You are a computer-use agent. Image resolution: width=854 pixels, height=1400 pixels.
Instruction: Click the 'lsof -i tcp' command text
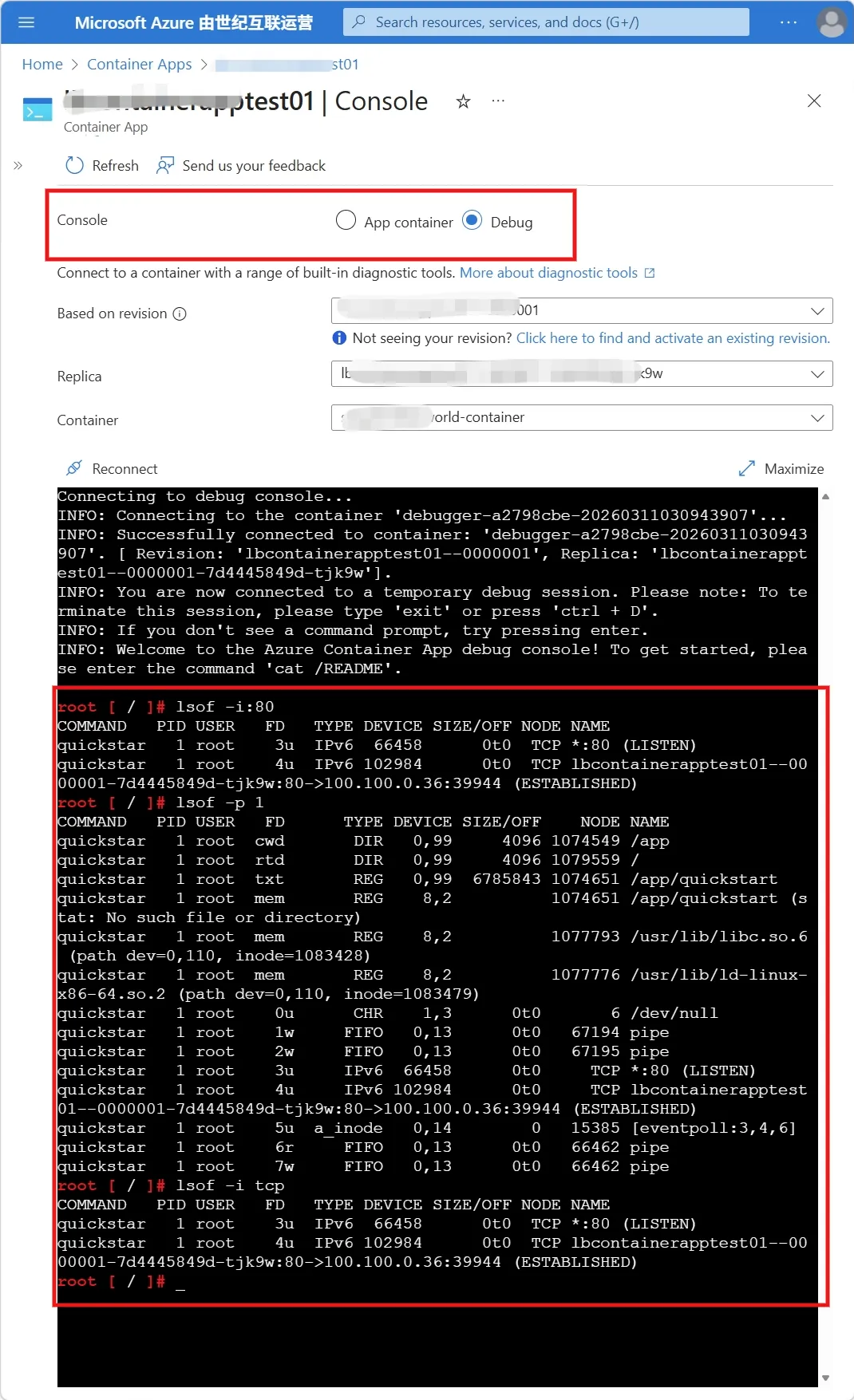230,1185
